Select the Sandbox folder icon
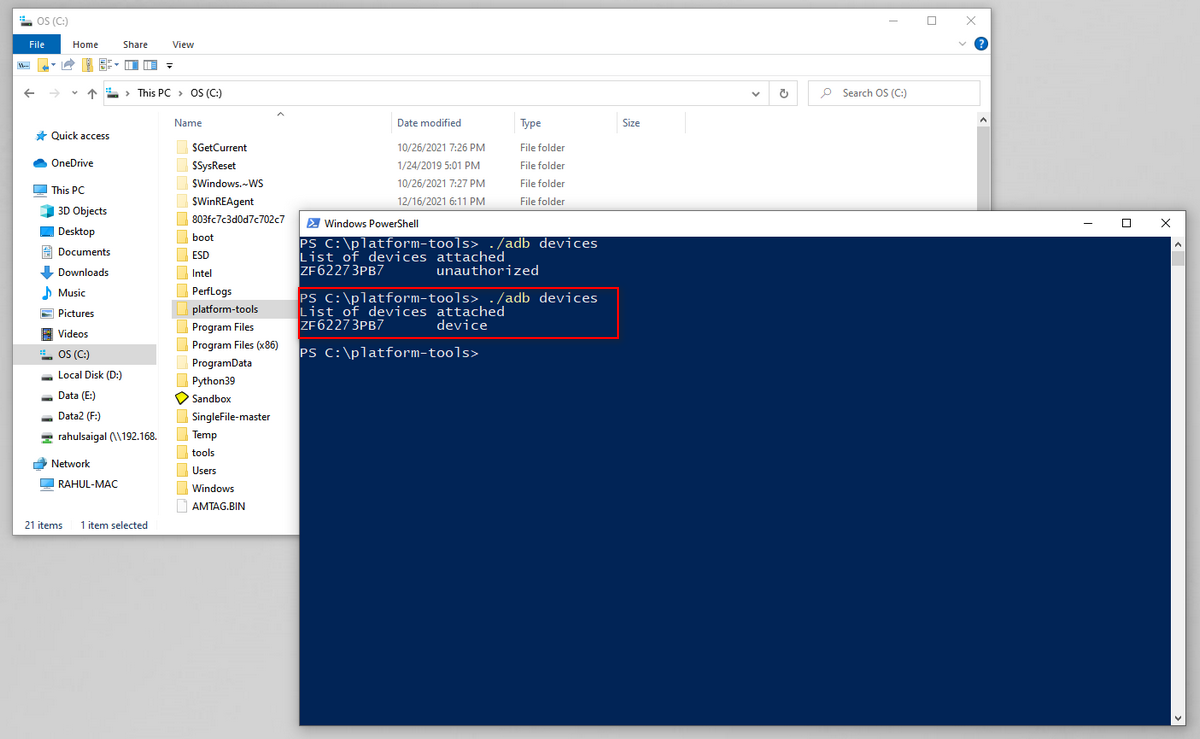The image size is (1200, 739). tap(182, 399)
